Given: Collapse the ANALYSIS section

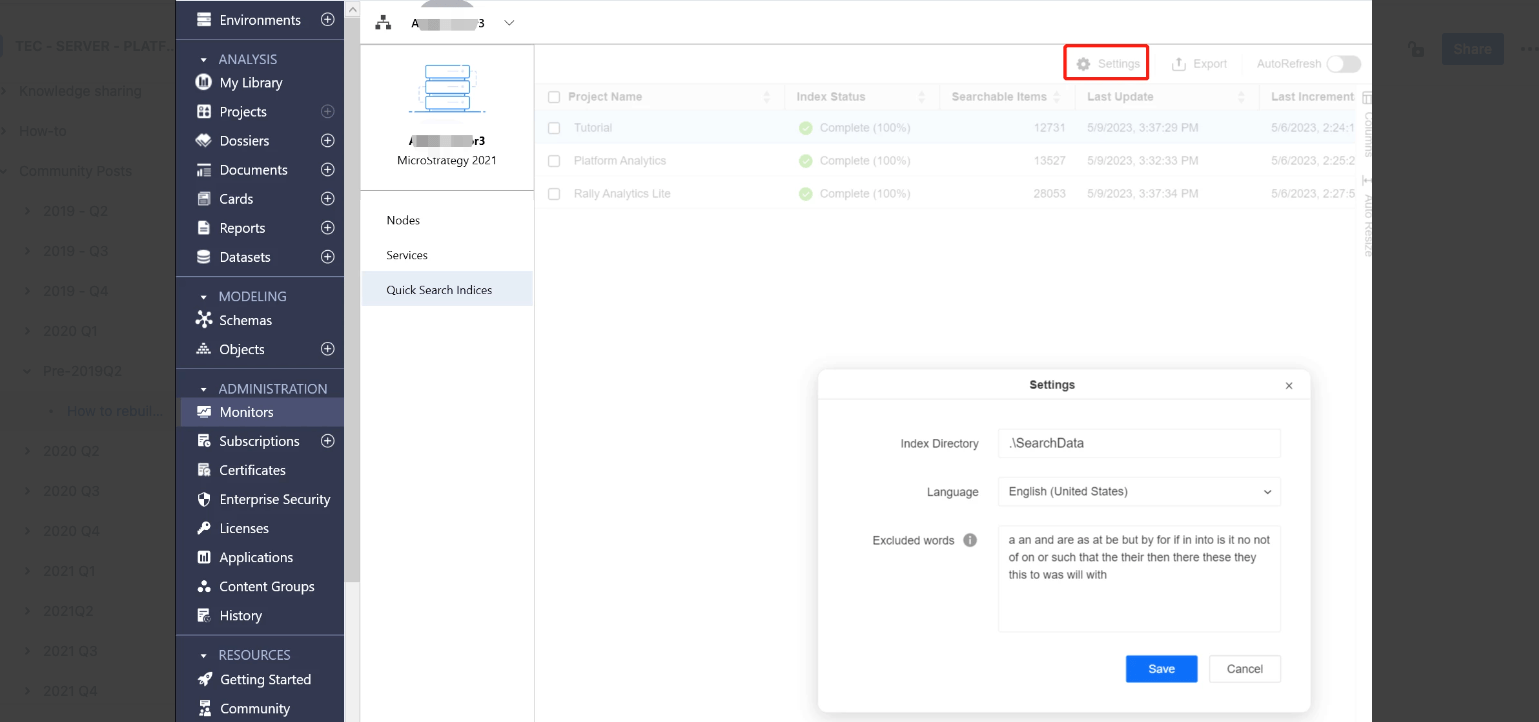Looking at the screenshot, I should [x=204, y=60].
